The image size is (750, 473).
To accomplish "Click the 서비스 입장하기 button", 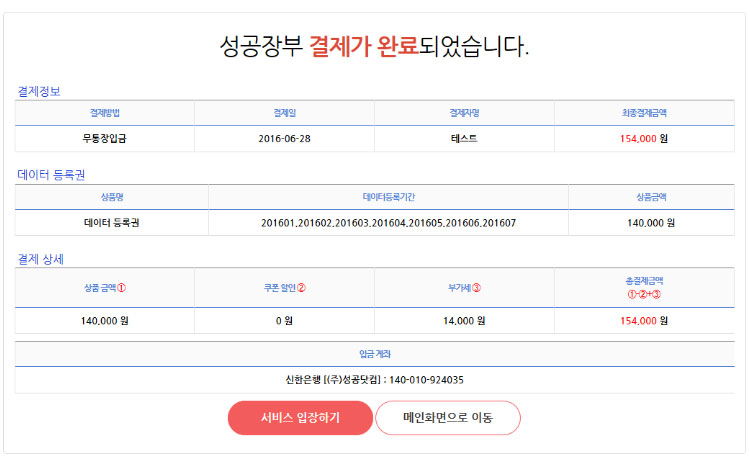I will coord(300,418).
